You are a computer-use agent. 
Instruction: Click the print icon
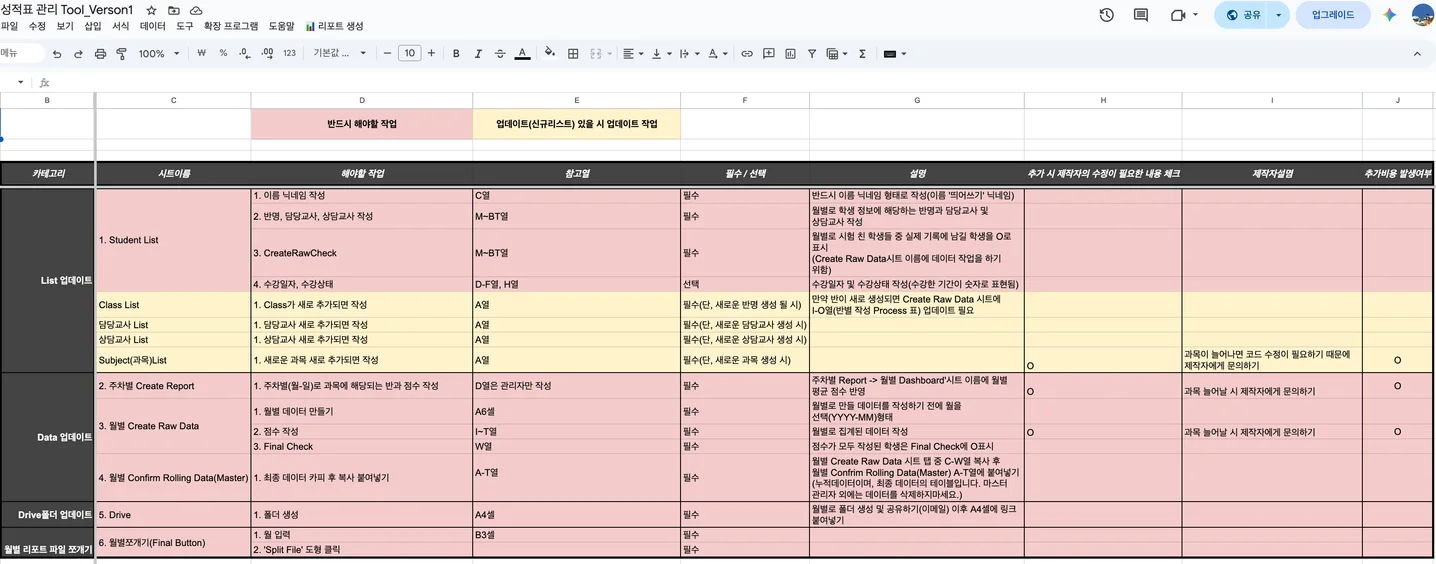[100, 54]
